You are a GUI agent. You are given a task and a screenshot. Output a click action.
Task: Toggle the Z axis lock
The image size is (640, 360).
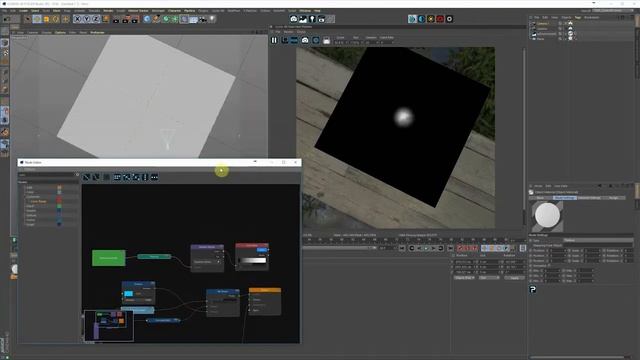[x=96, y=19]
